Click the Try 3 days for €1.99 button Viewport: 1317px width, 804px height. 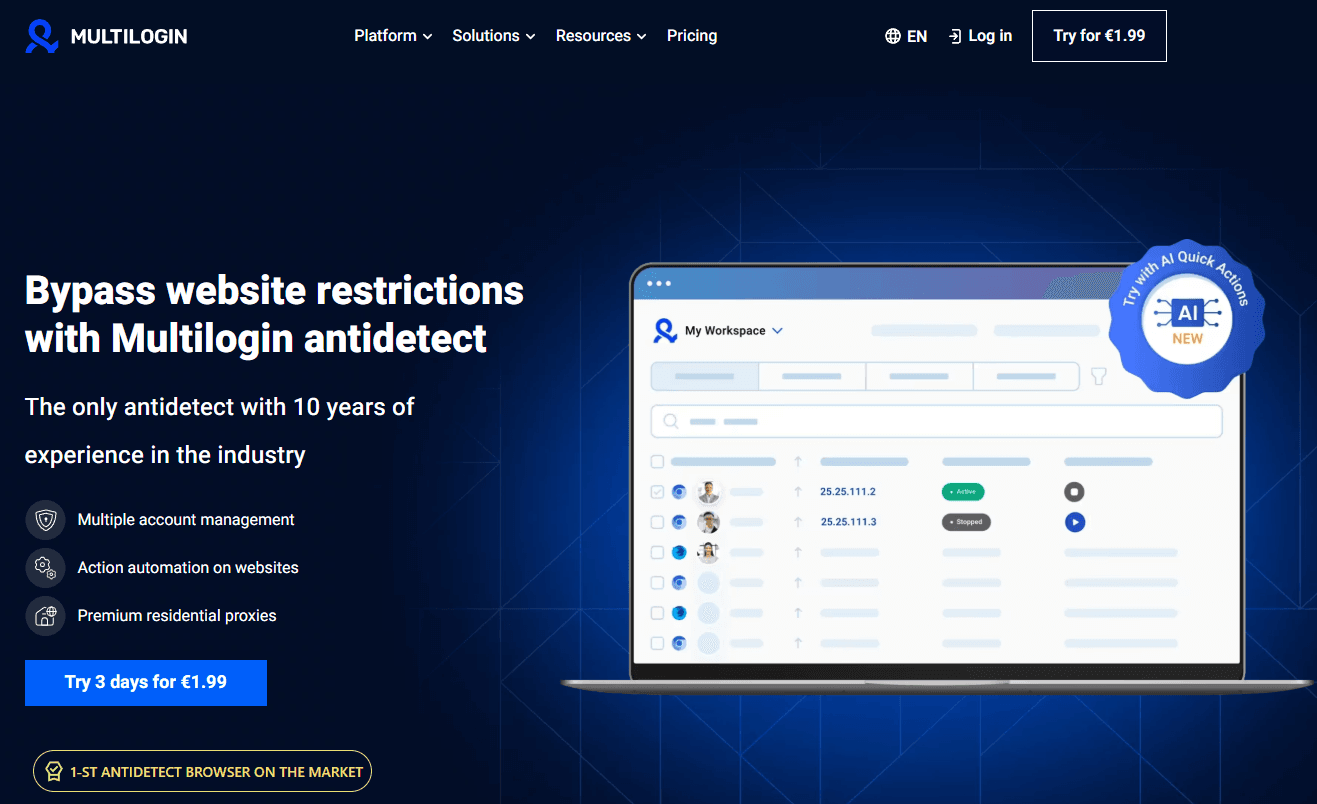point(146,683)
